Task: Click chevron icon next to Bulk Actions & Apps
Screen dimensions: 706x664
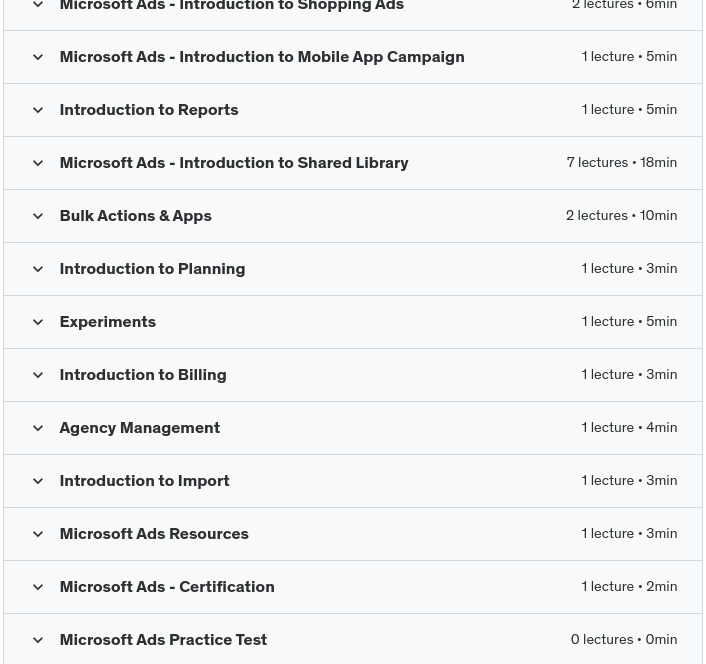Action: click(38, 216)
